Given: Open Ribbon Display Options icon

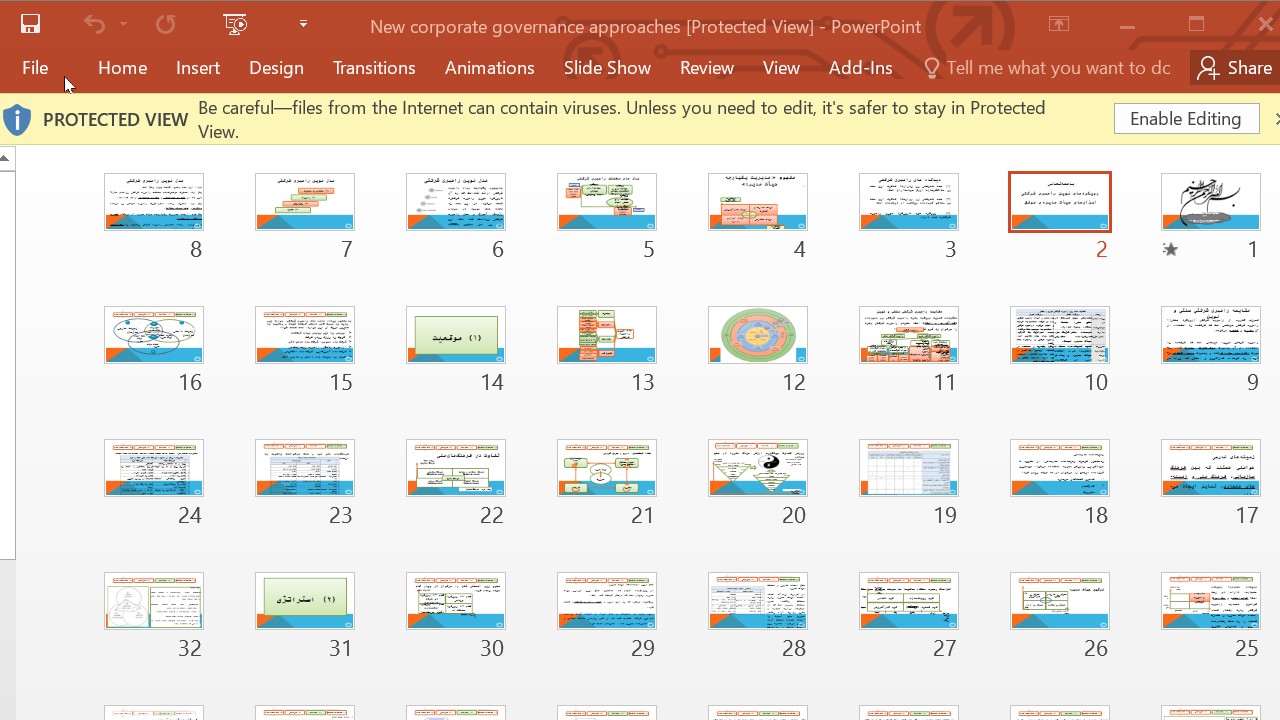Looking at the screenshot, I should click(1059, 25).
